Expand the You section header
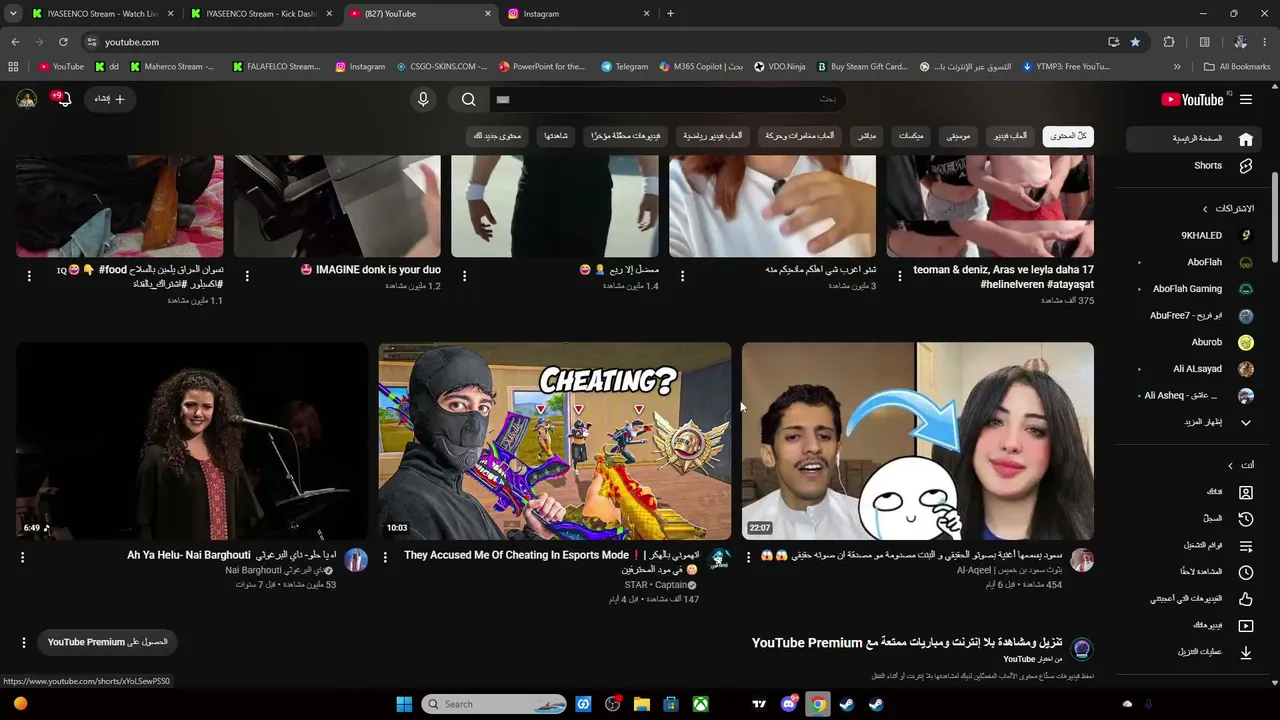The width and height of the screenshot is (1280, 720). 1241,465
